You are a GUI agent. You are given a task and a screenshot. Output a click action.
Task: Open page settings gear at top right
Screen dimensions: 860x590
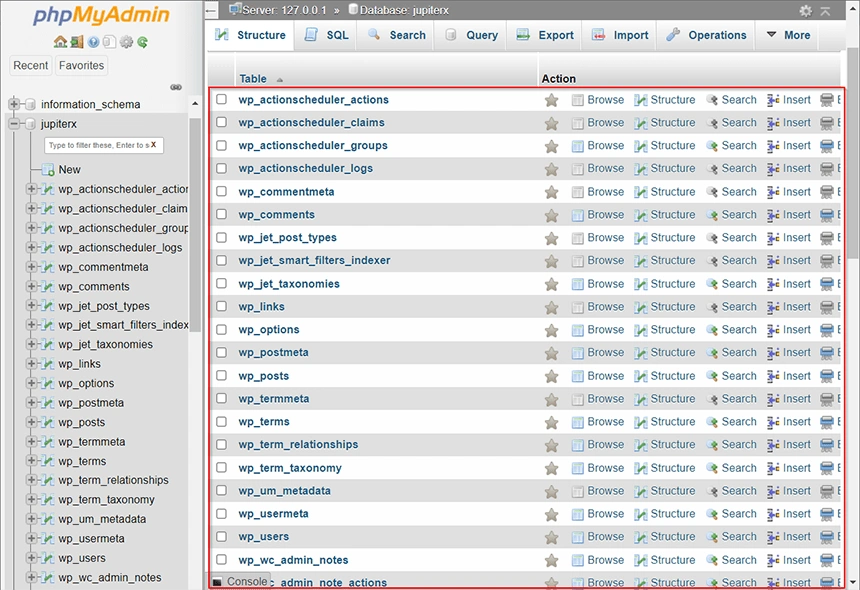(x=806, y=10)
